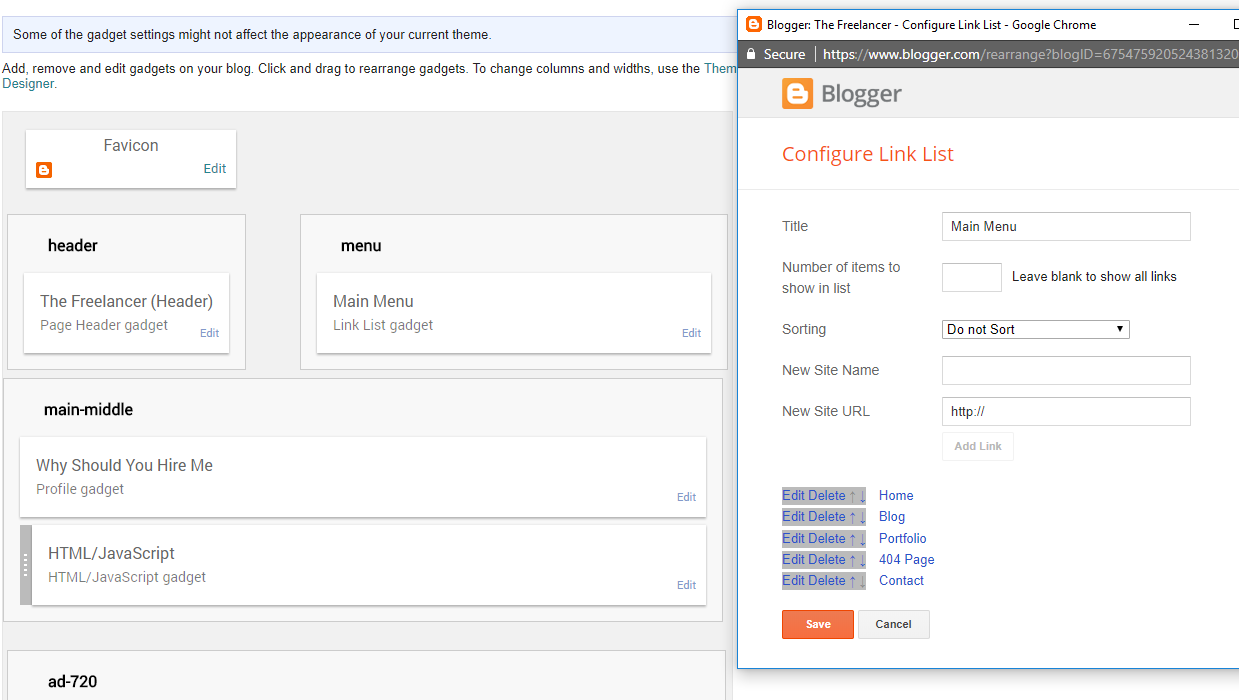The image size is (1239, 700).
Task: Click the Number of items to show field
Action: pos(972,277)
